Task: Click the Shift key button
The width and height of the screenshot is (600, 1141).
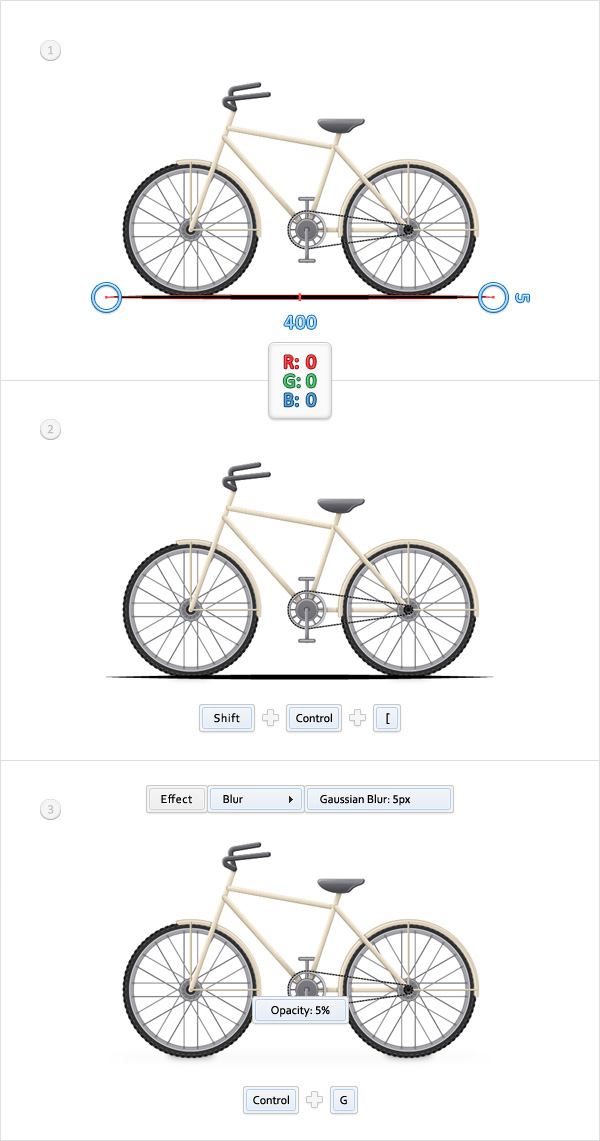Action: (227, 718)
